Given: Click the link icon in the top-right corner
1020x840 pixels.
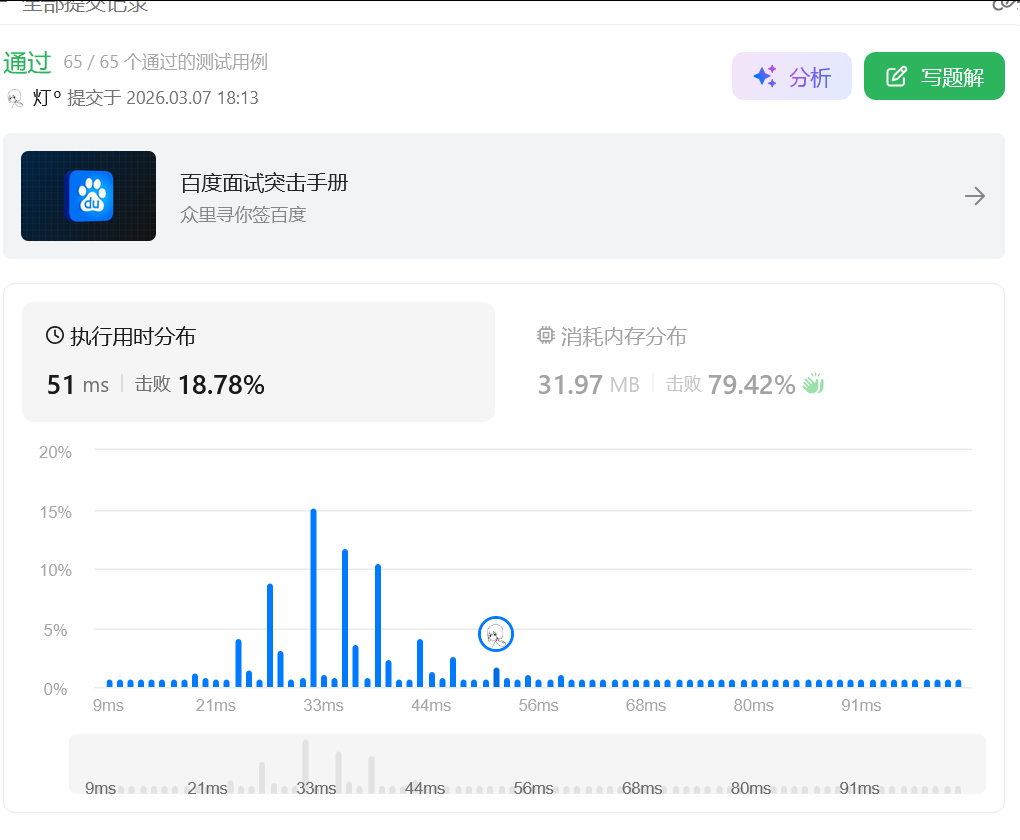Looking at the screenshot, I should [x=1004, y=5].
